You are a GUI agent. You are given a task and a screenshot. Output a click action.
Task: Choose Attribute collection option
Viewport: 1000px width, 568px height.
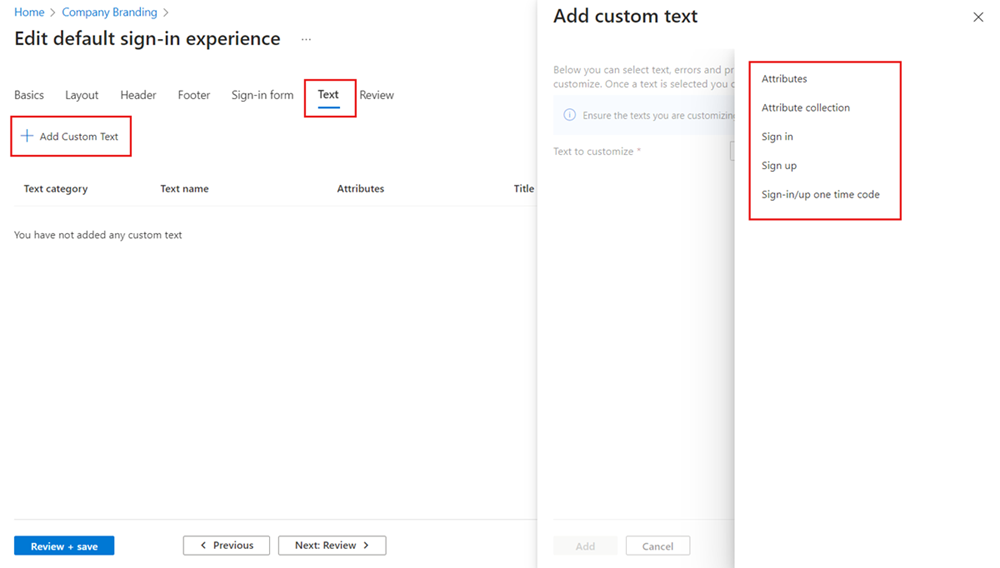[x=805, y=107]
